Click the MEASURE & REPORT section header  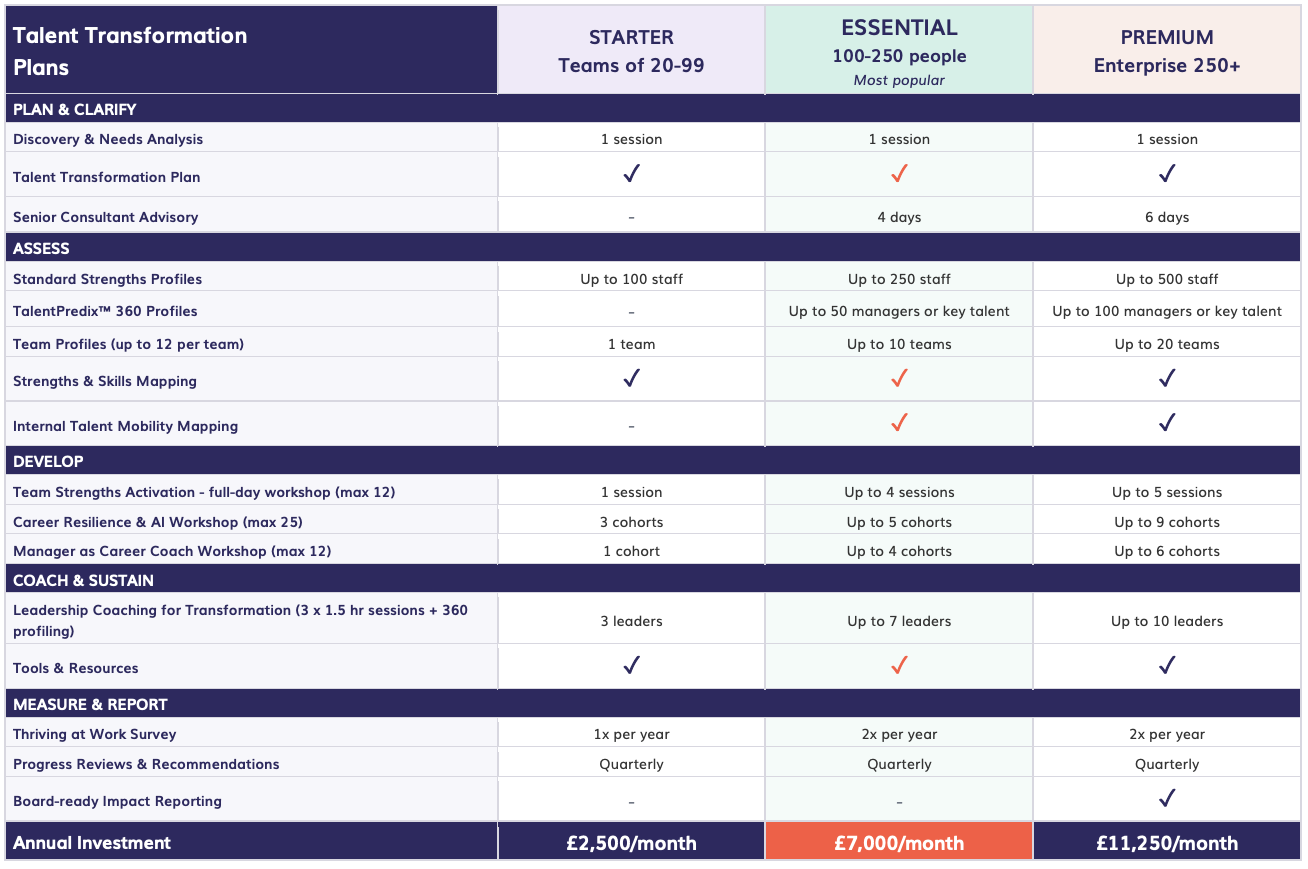(90, 704)
